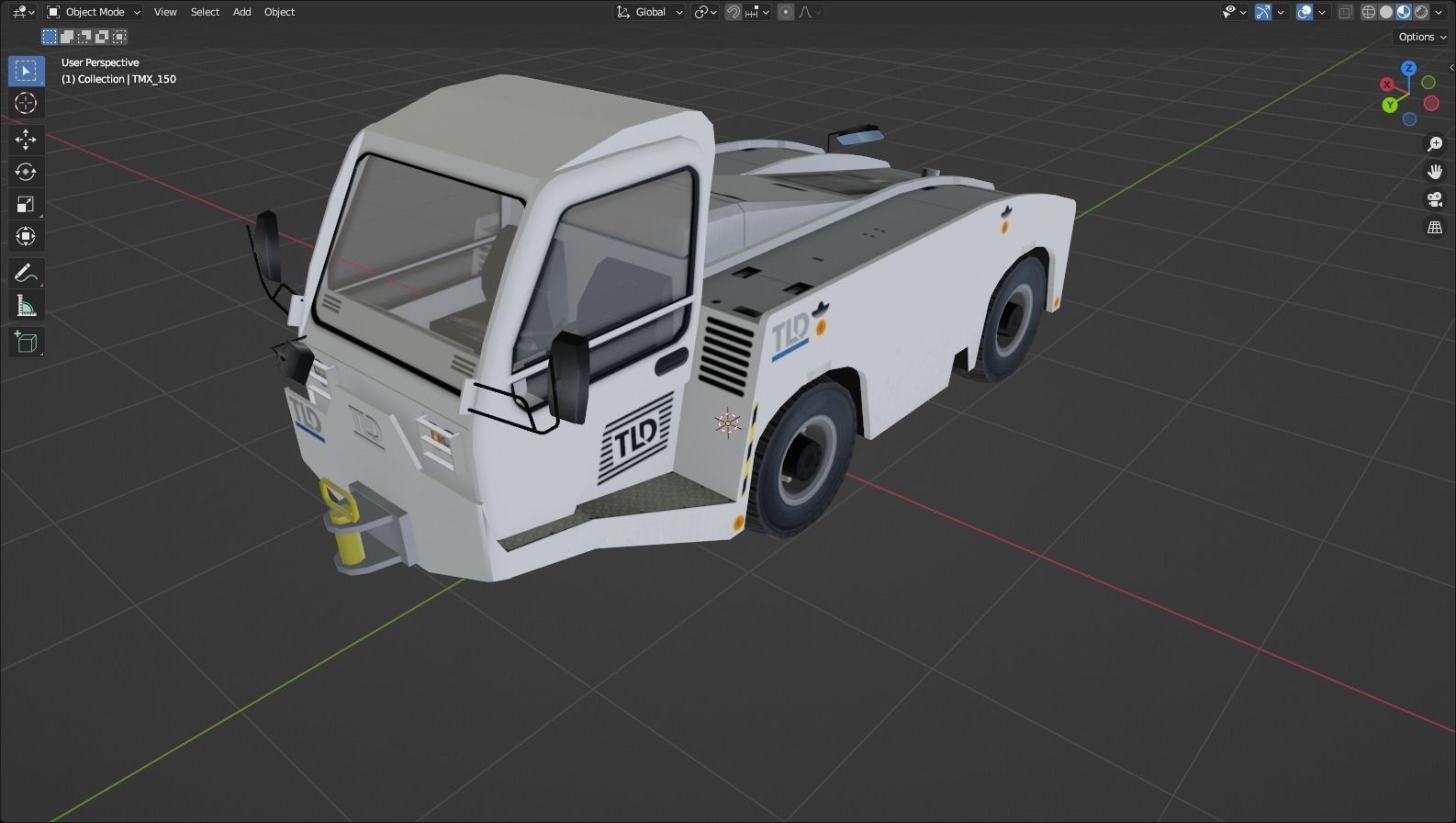1456x823 pixels.
Task: Click the pan view hand icon
Action: point(1435,172)
